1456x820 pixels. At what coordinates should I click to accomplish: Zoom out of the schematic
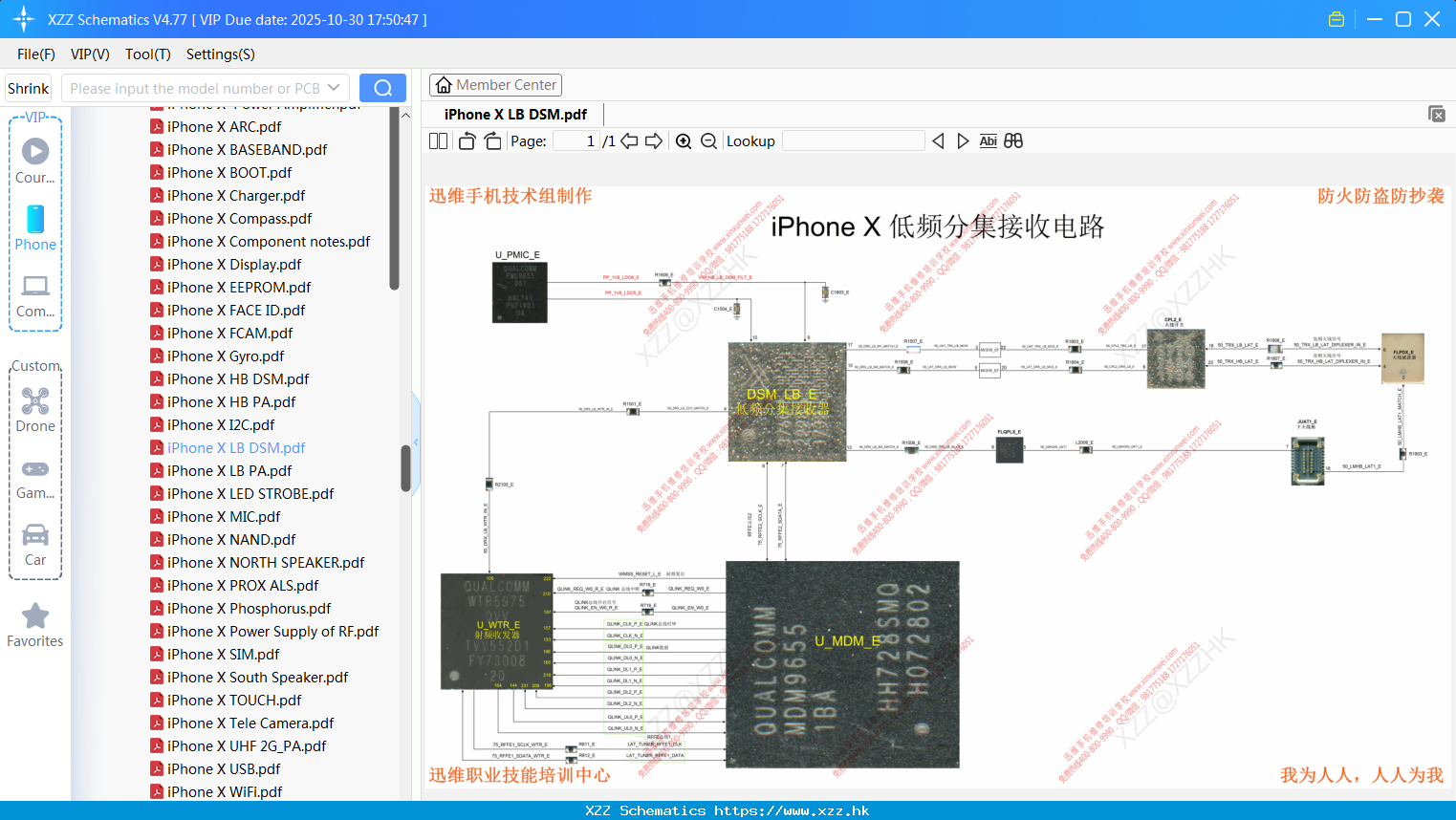tap(708, 141)
